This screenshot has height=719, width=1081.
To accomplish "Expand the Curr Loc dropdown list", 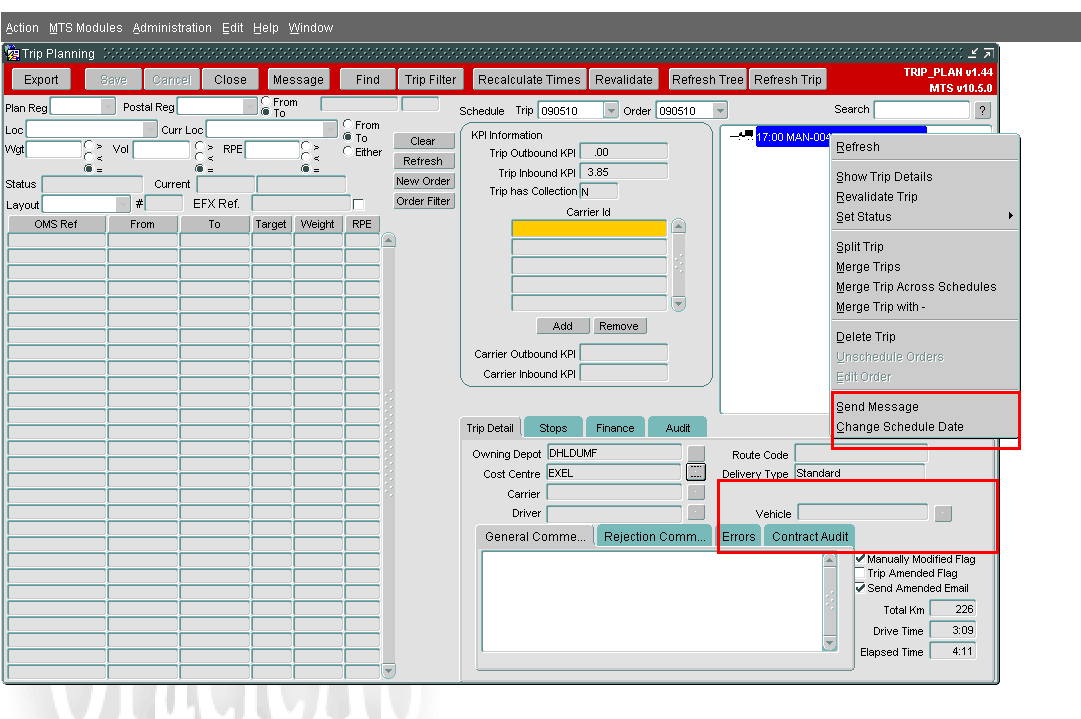I will pyautogui.click(x=330, y=129).
